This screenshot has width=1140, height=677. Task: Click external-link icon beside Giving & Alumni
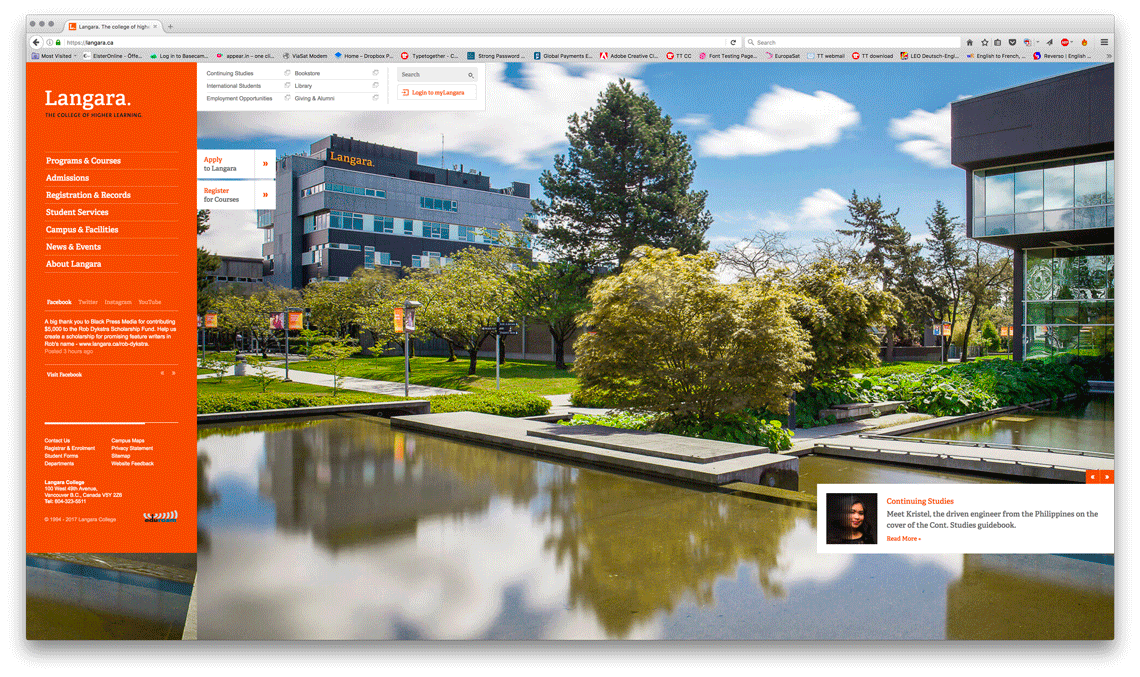pos(375,97)
